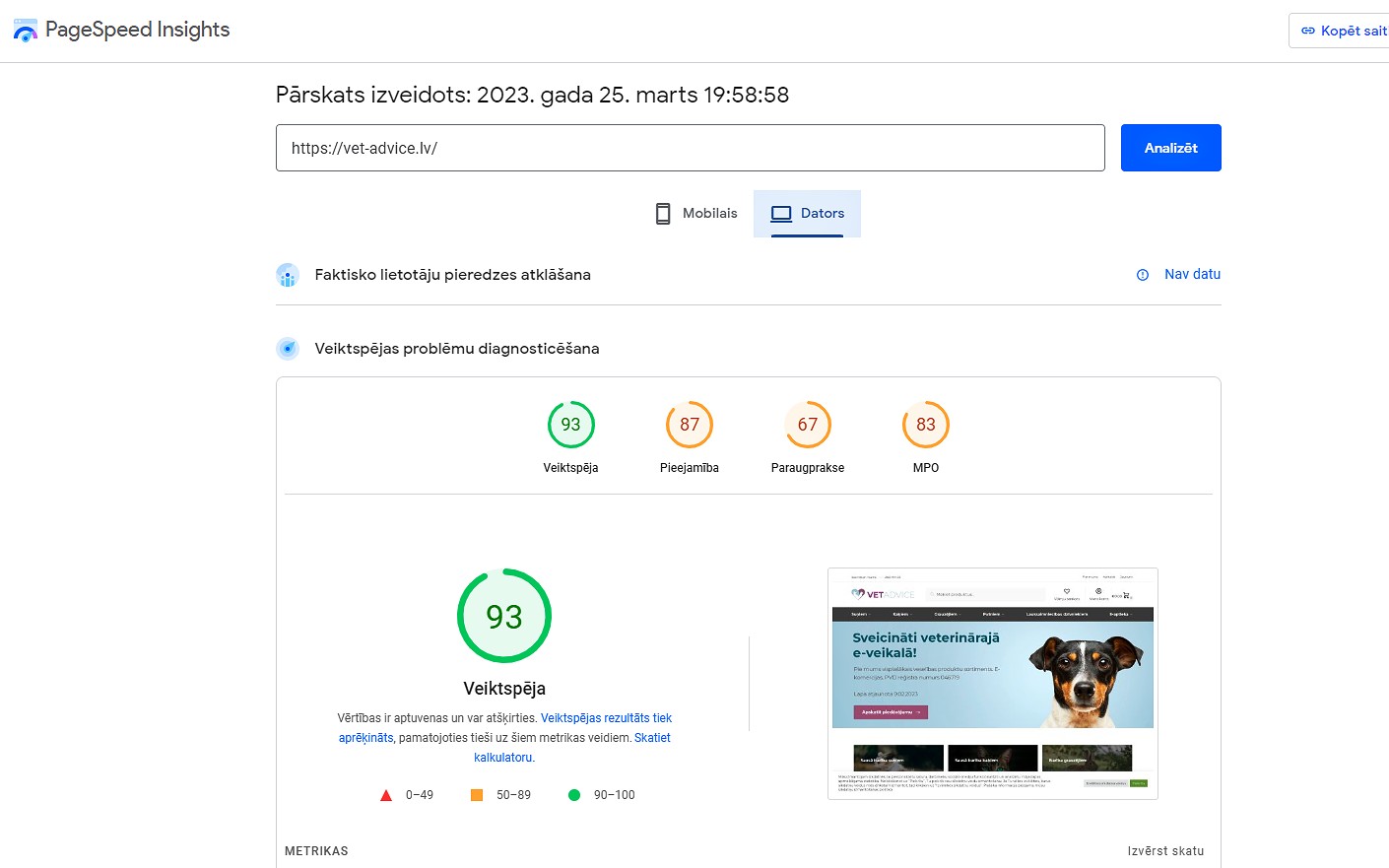This screenshot has height=868, width=1389.
Task: Jump to the Paraugprakse 67 score gauge
Action: click(x=808, y=426)
